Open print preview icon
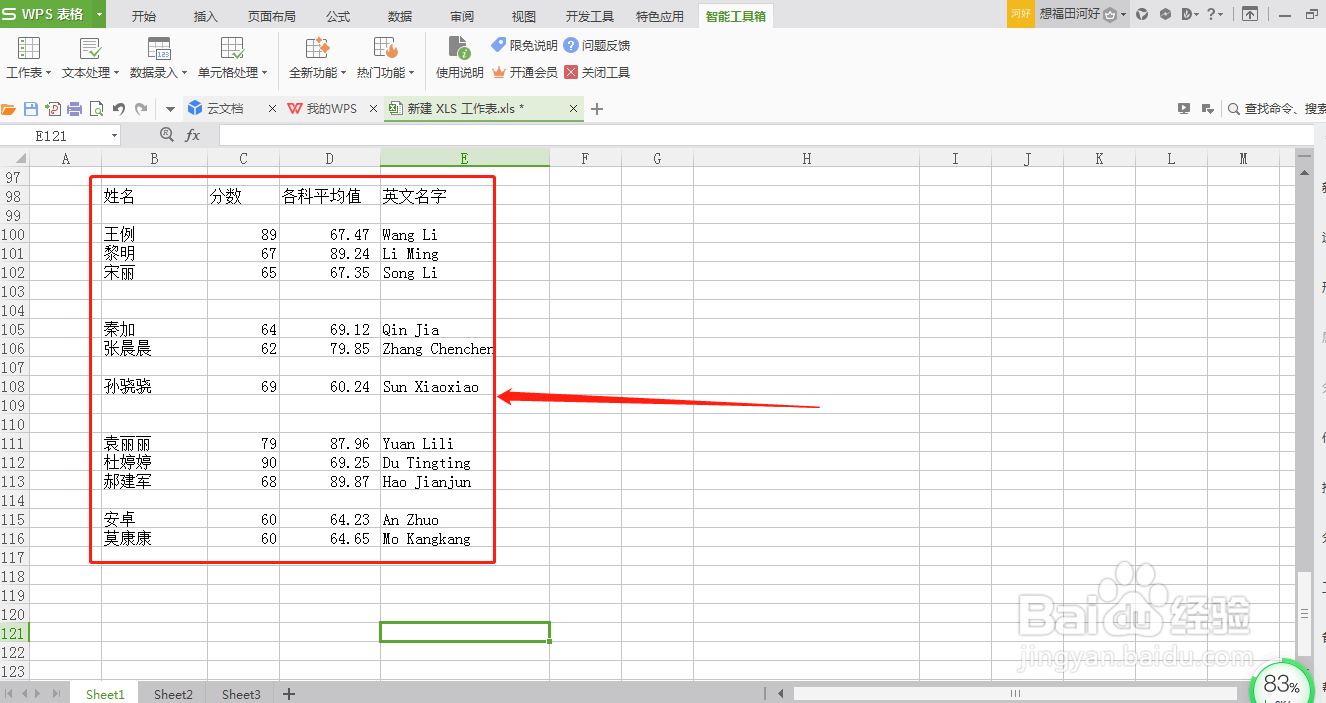Image resolution: width=1326 pixels, height=703 pixels. tap(97, 109)
